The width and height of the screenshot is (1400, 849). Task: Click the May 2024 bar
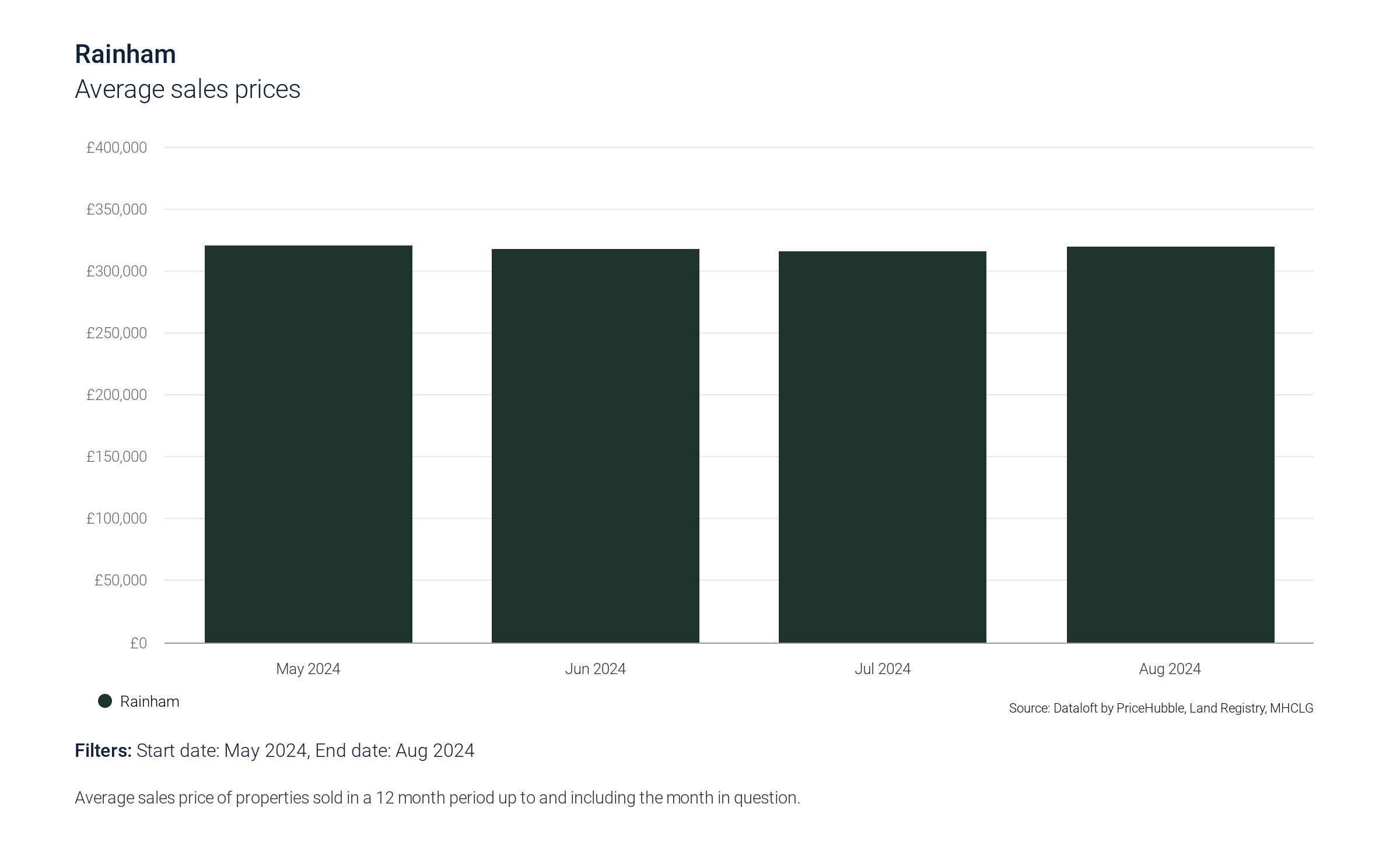point(309,444)
